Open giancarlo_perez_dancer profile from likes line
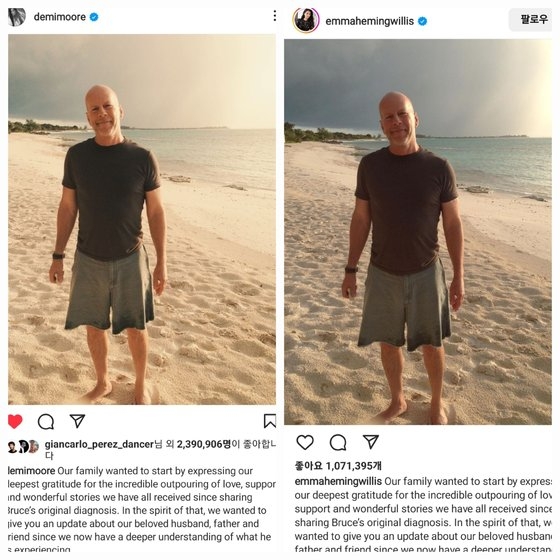The image size is (560, 560). pyautogui.click(x=99, y=444)
